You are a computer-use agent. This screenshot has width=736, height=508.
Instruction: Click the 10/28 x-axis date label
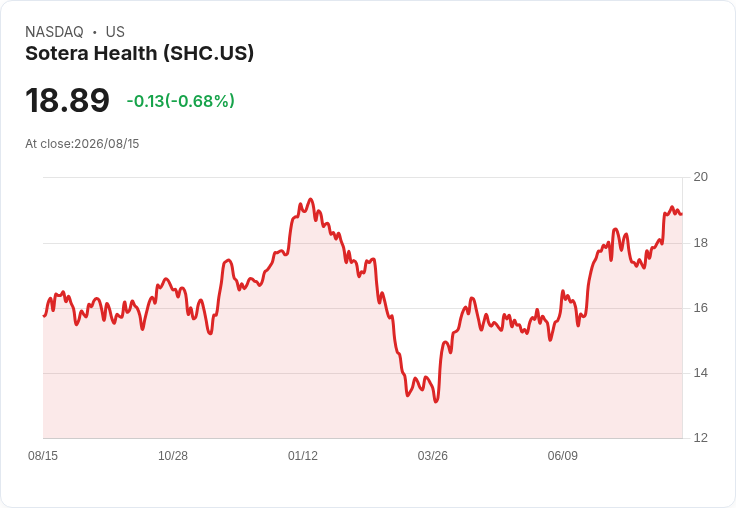tap(173, 455)
